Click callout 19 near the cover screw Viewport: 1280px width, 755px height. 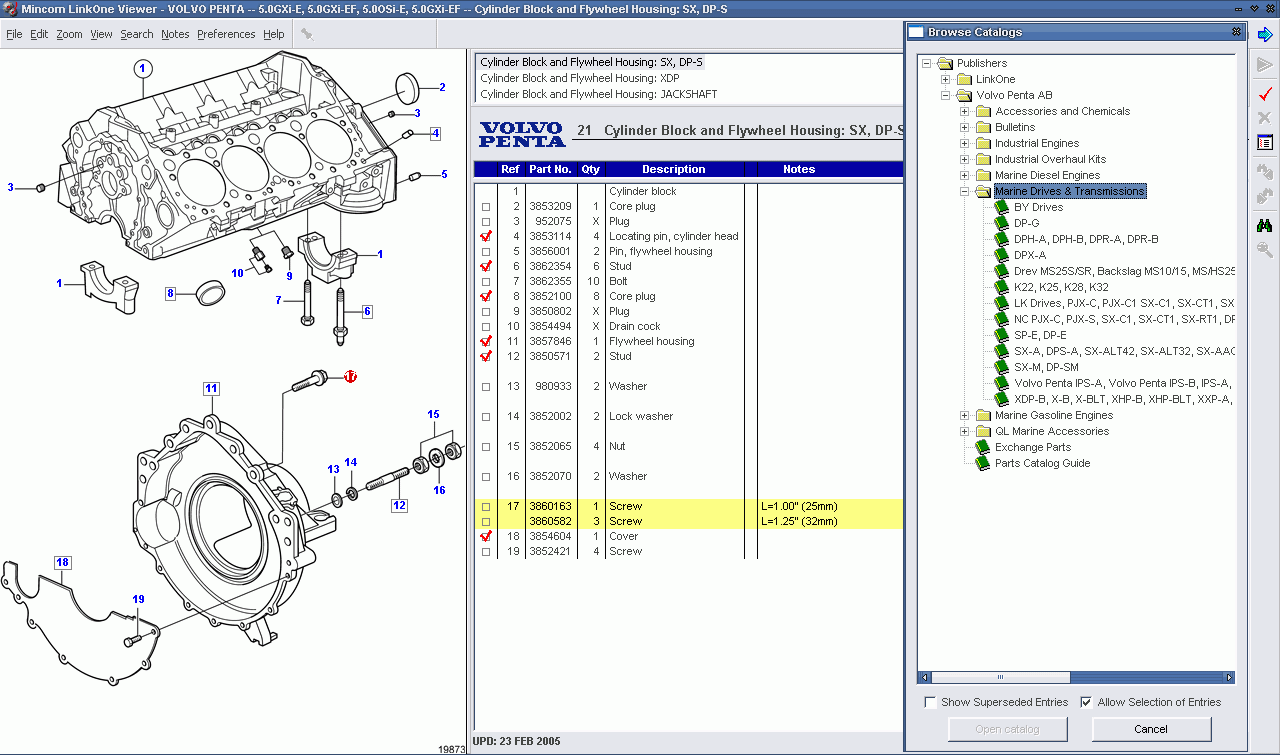[x=138, y=599]
